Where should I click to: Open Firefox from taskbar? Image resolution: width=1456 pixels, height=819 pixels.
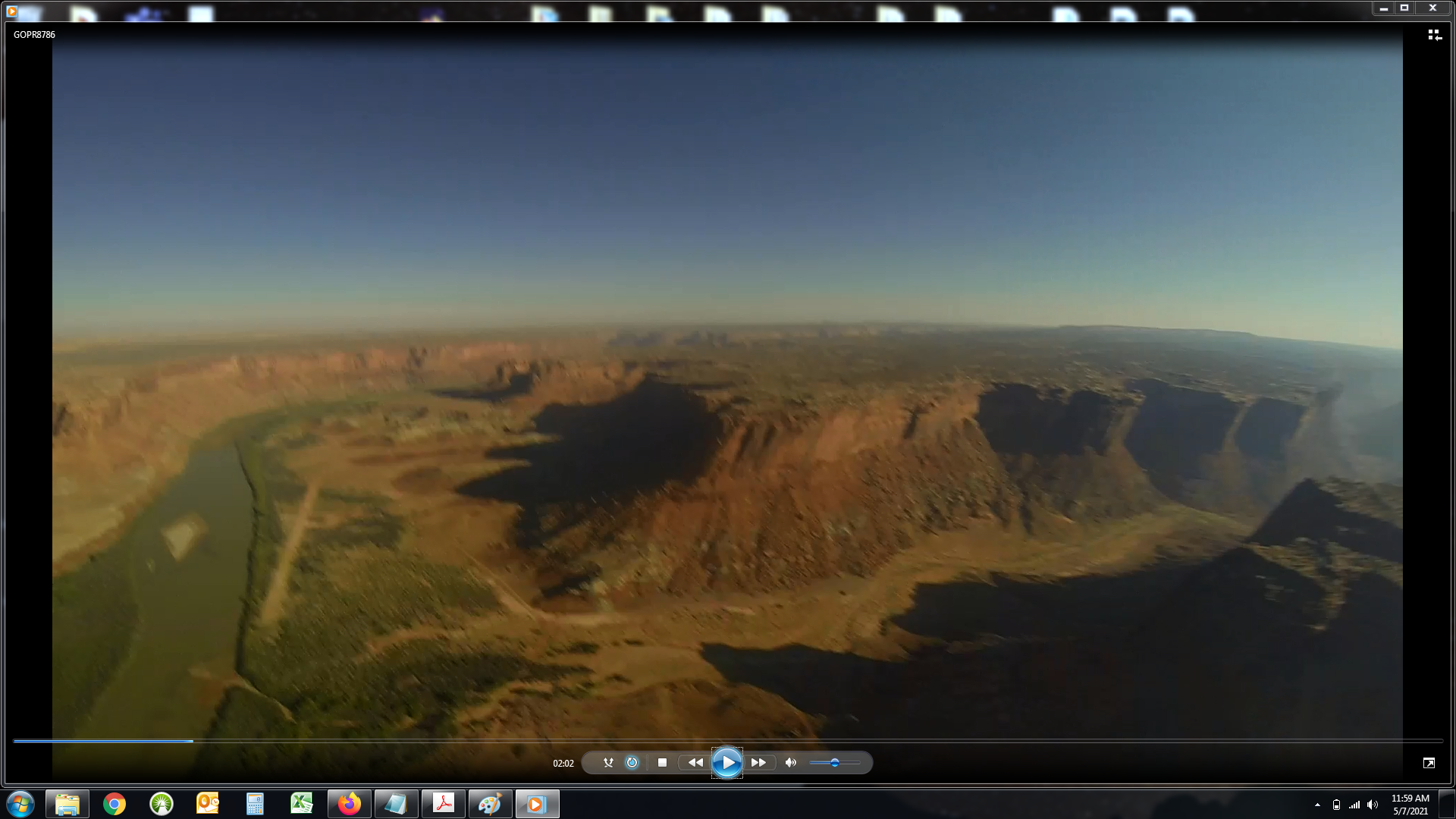coord(350,804)
